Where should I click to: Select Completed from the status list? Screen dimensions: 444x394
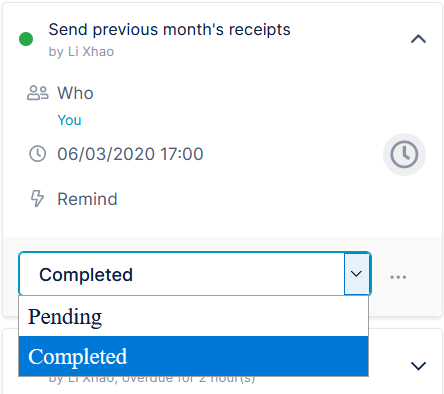click(194, 356)
